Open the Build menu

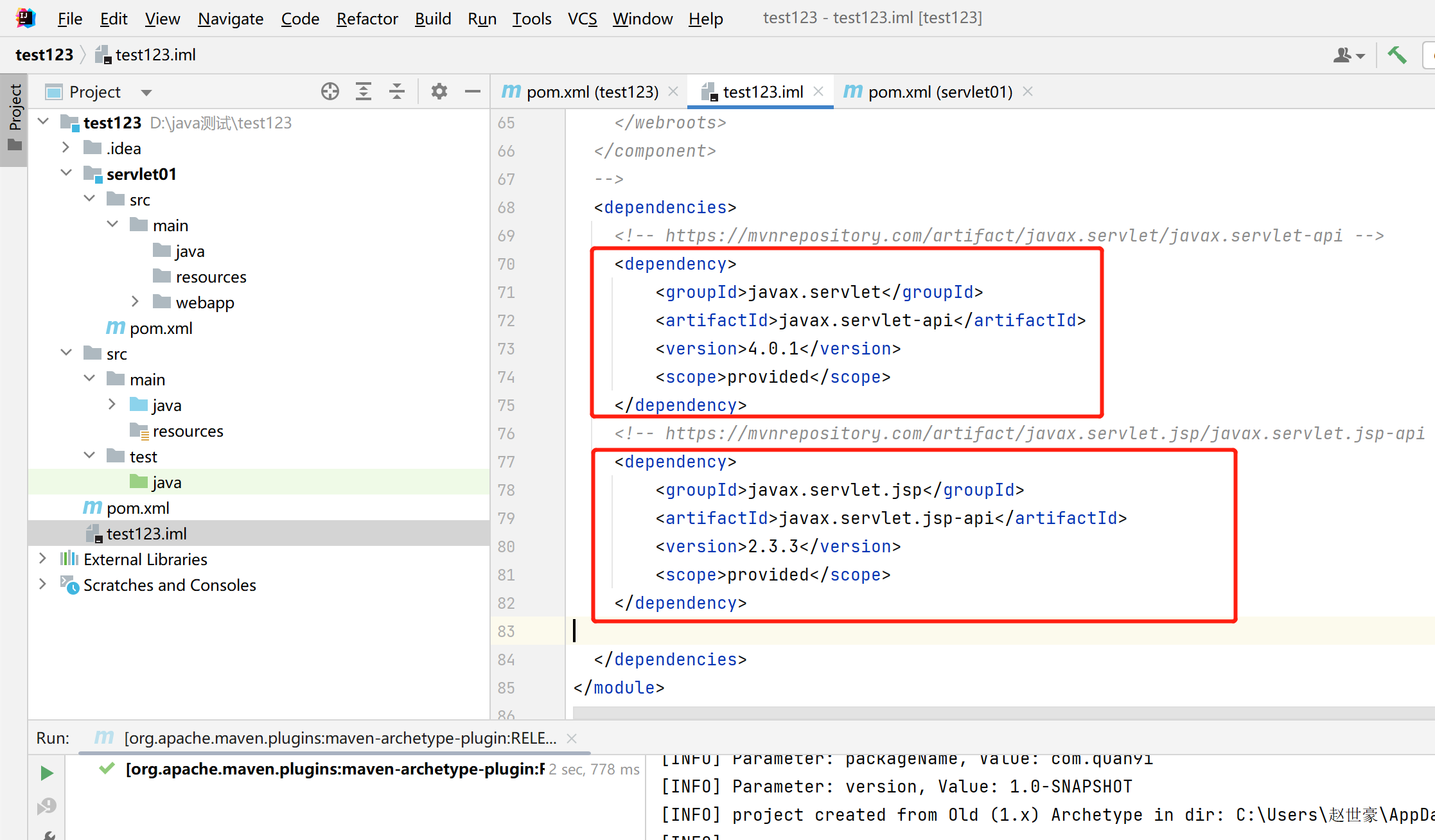point(433,19)
